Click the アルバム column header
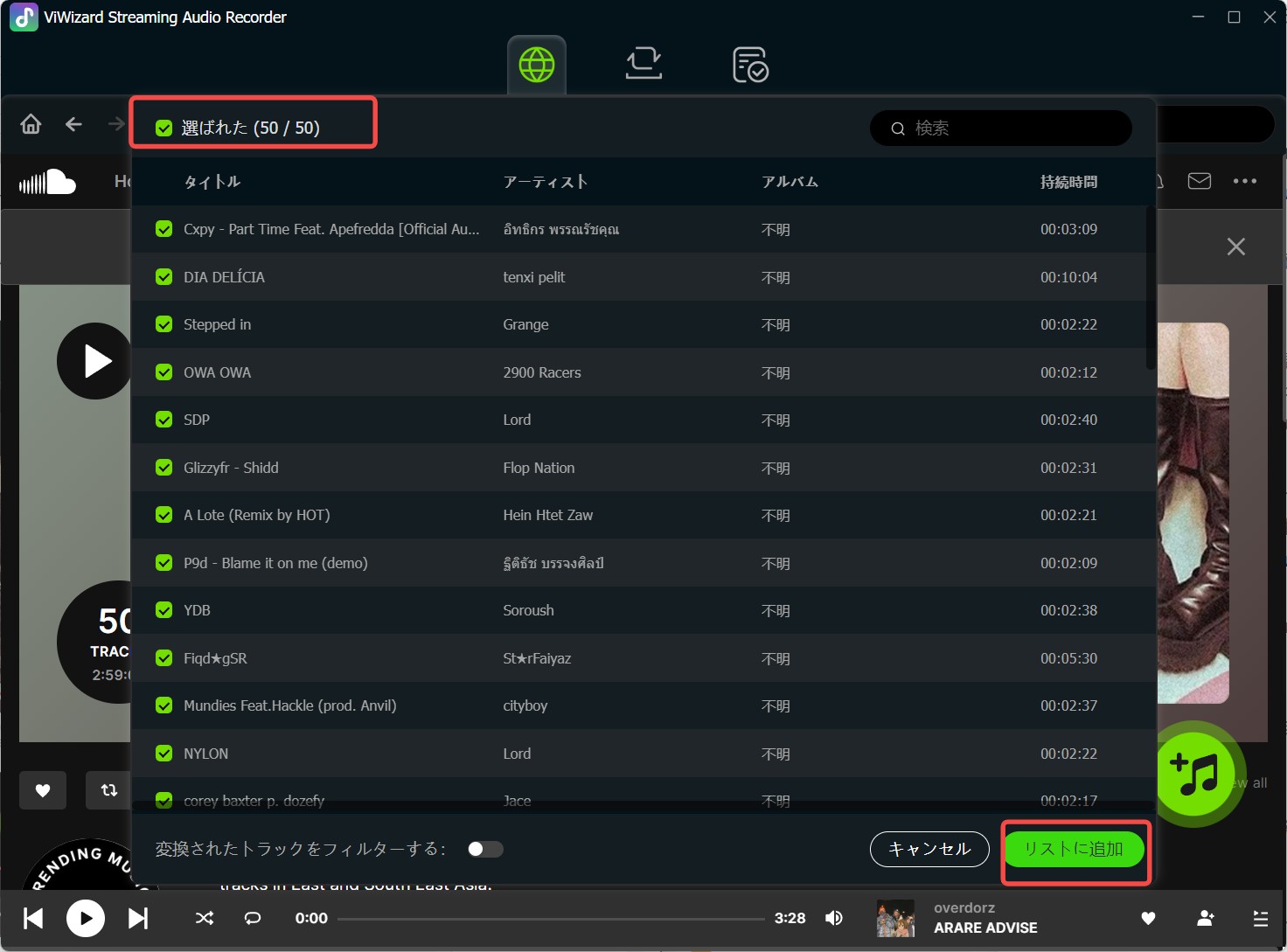The height and width of the screenshot is (952, 1287). [790, 182]
